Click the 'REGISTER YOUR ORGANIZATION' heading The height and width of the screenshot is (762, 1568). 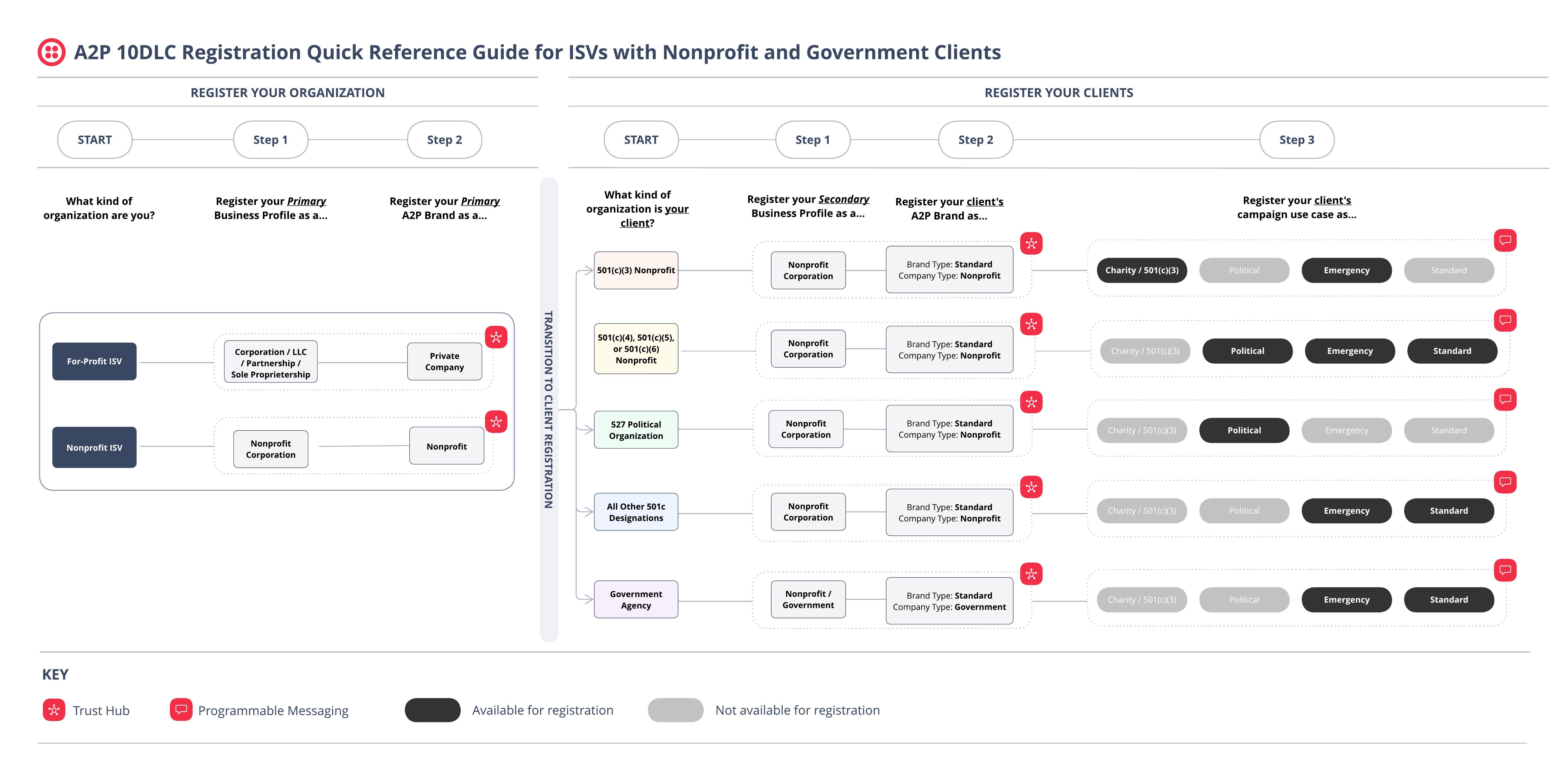coord(287,93)
